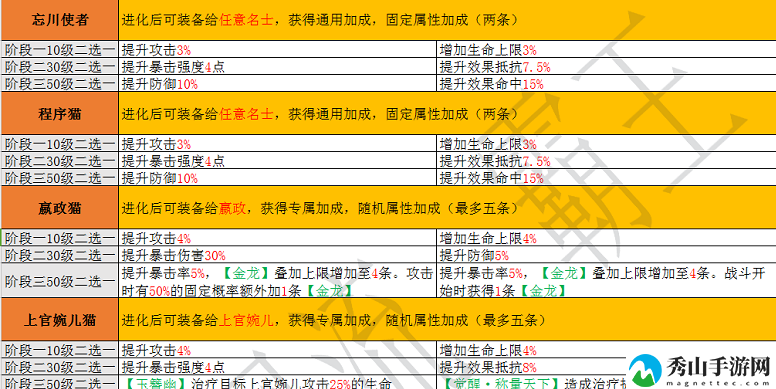Click the 【玉簪幽】治疗目标 cell

pyautogui.click(x=278, y=383)
